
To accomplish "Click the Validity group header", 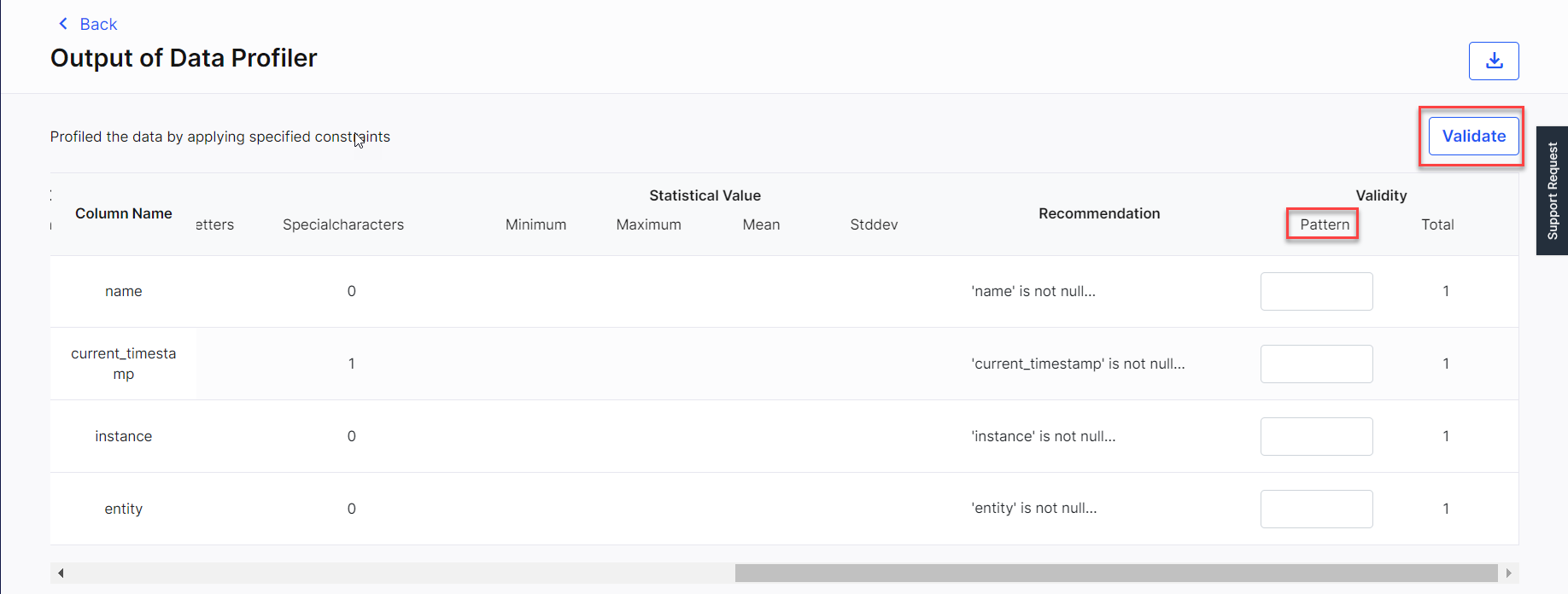I will pyautogui.click(x=1381, y=195).
